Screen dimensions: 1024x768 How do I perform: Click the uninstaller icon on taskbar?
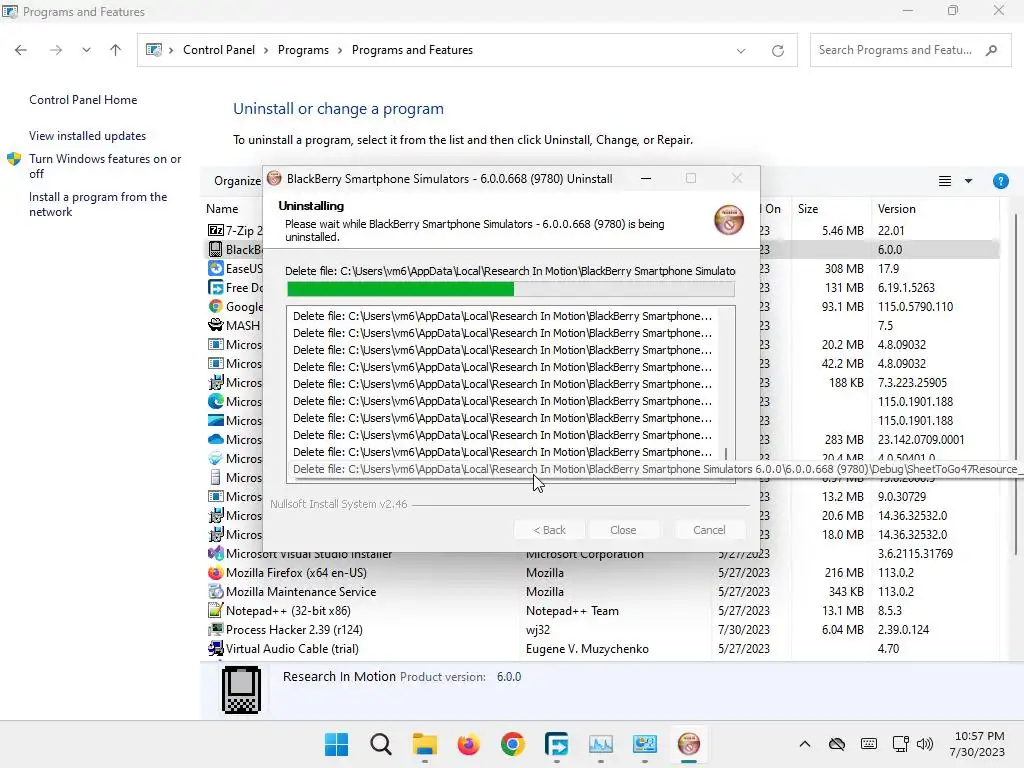point(688,744)
